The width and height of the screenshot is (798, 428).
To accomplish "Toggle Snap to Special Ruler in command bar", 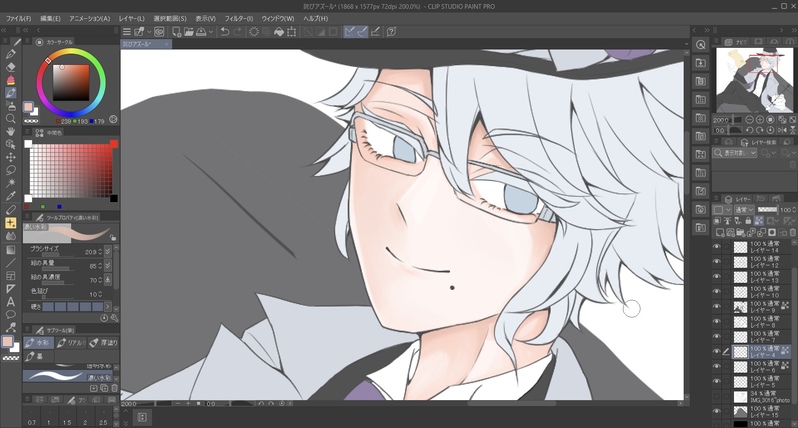I will tap(362, 32).
